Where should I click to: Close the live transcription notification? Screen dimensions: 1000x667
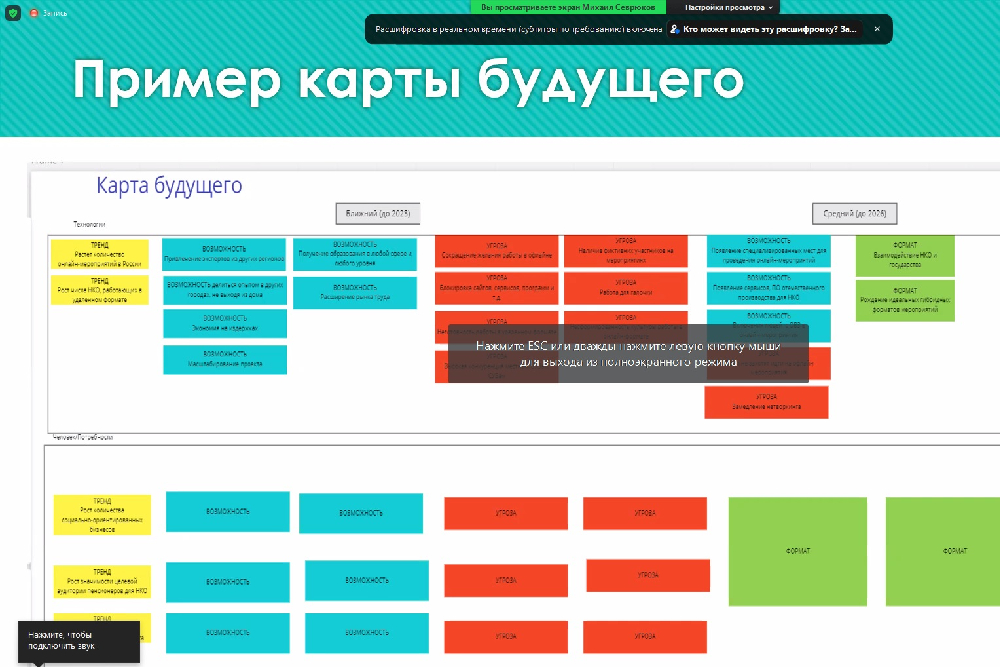click(877, 29)
